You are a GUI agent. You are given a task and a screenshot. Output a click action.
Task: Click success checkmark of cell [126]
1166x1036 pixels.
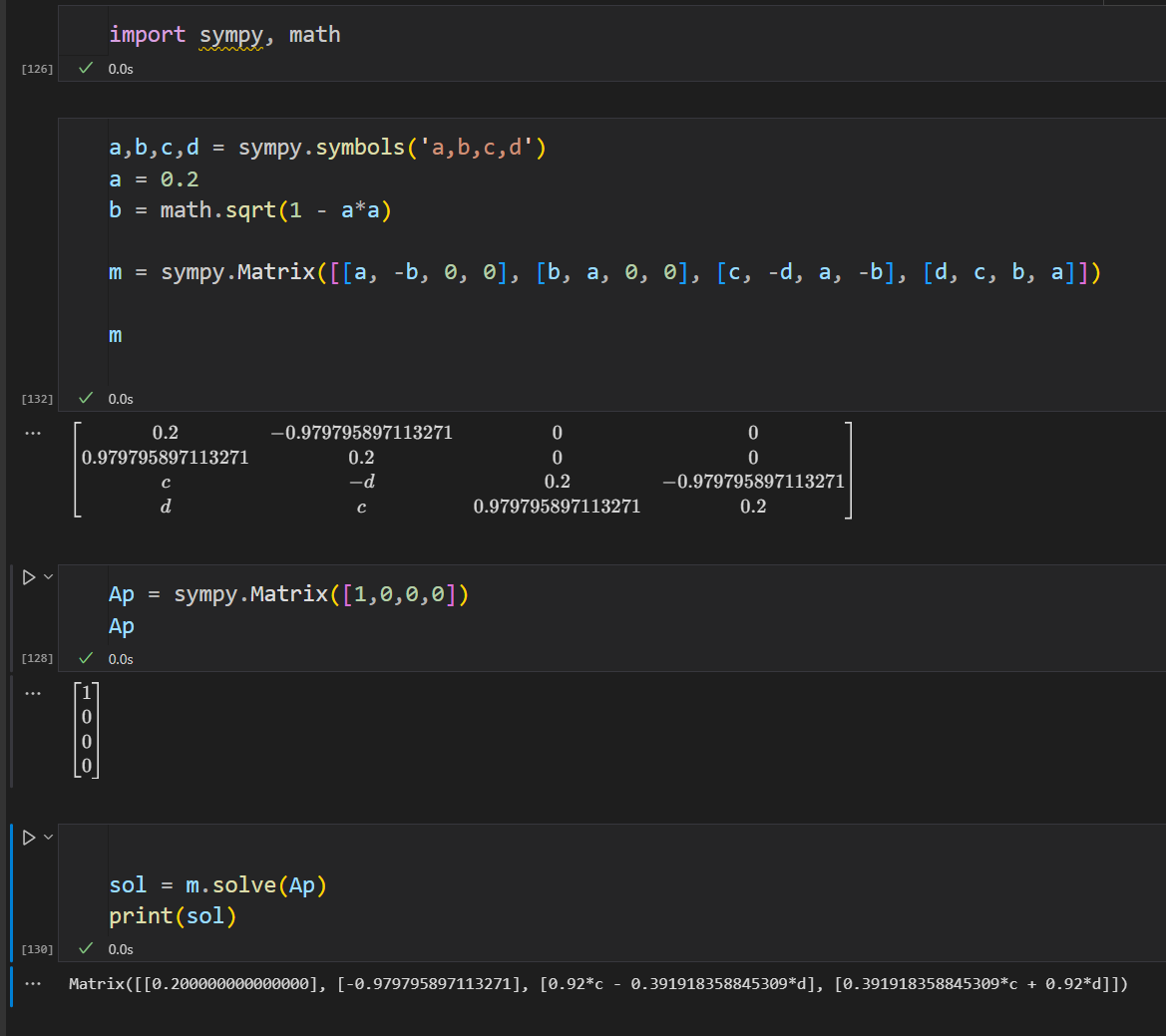pos(86,68)
